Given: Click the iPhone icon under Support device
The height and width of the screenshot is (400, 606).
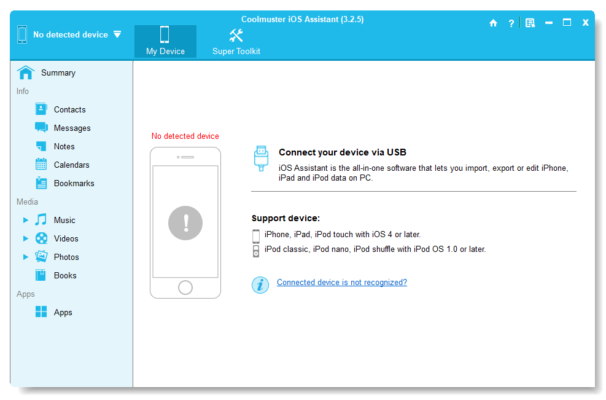Looking at the screenshot, I should tap(256, 235).
